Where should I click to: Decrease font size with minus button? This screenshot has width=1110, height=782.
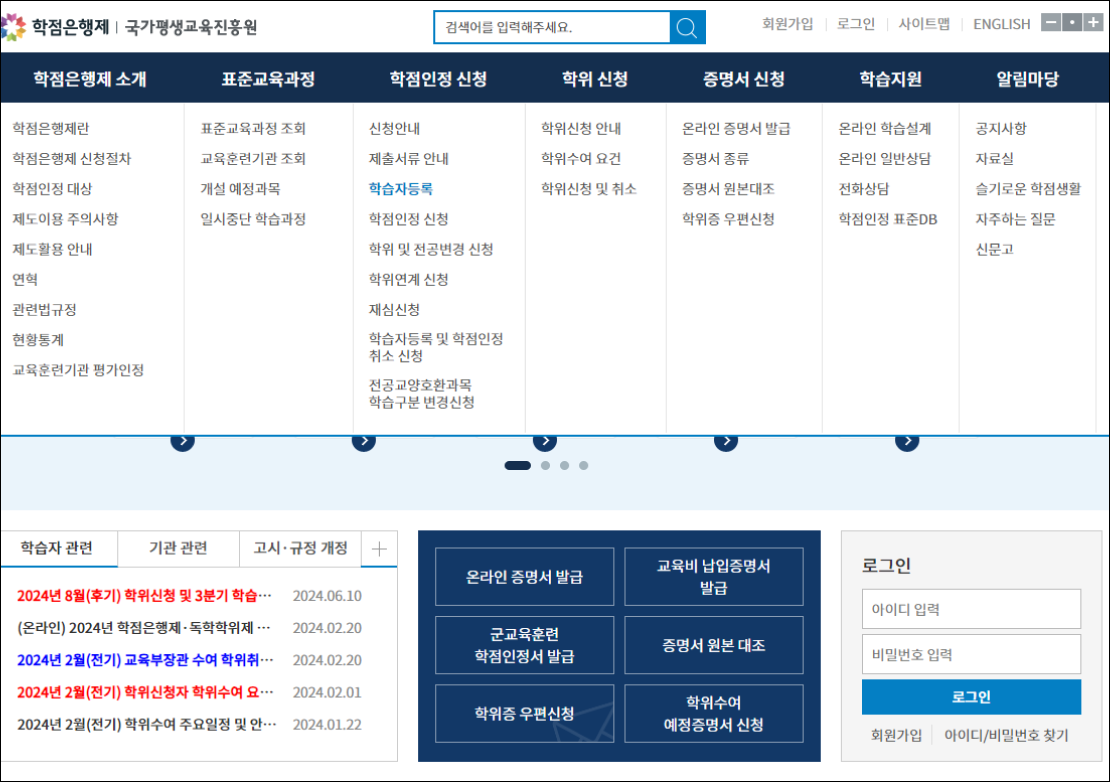coord(1051,23)
